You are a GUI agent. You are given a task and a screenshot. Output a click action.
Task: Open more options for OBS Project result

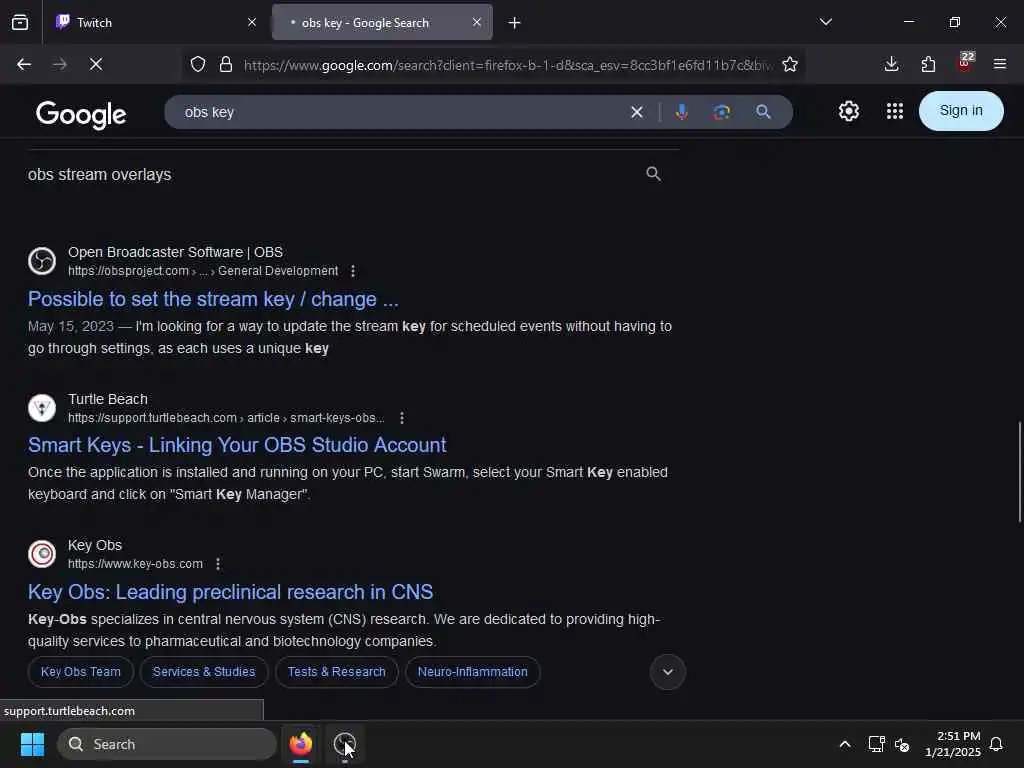353,271
